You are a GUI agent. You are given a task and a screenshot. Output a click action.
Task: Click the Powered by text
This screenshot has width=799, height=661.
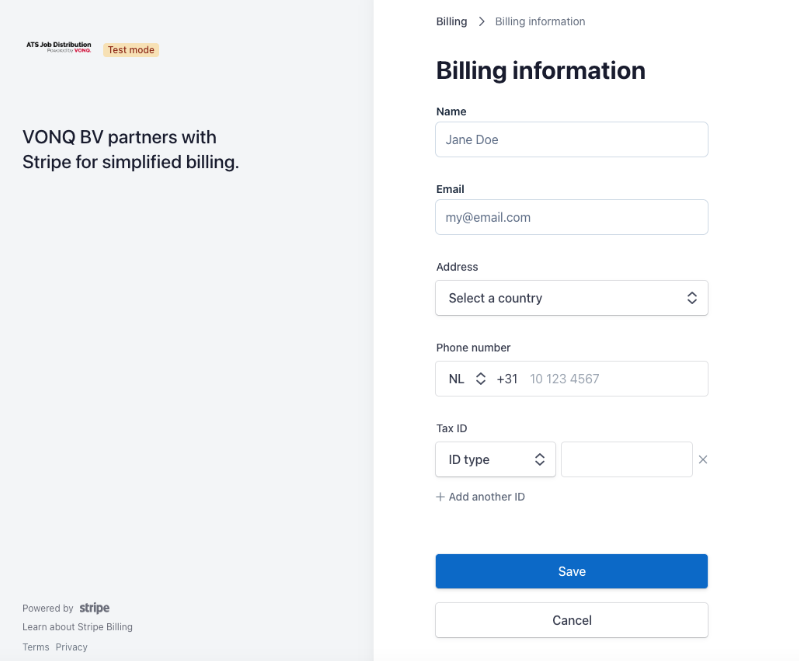(x=48, y=608)
